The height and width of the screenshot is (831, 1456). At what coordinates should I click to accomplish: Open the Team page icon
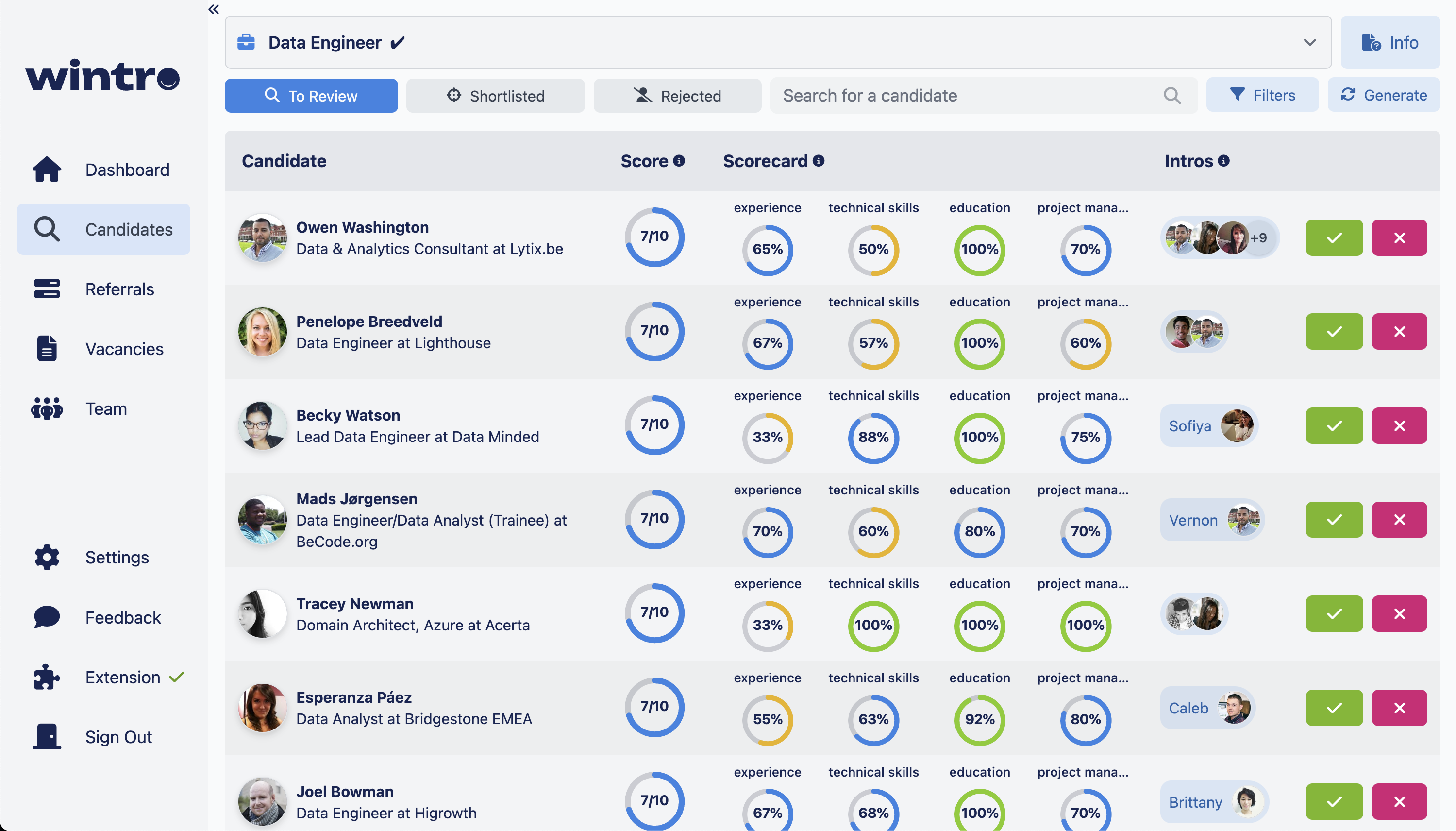click(47, 408)
